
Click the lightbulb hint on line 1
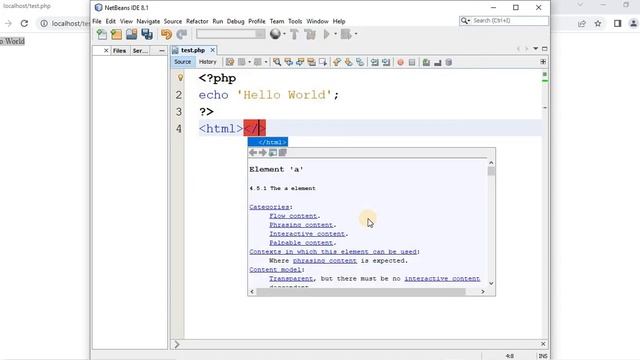[x=180, y=77]
